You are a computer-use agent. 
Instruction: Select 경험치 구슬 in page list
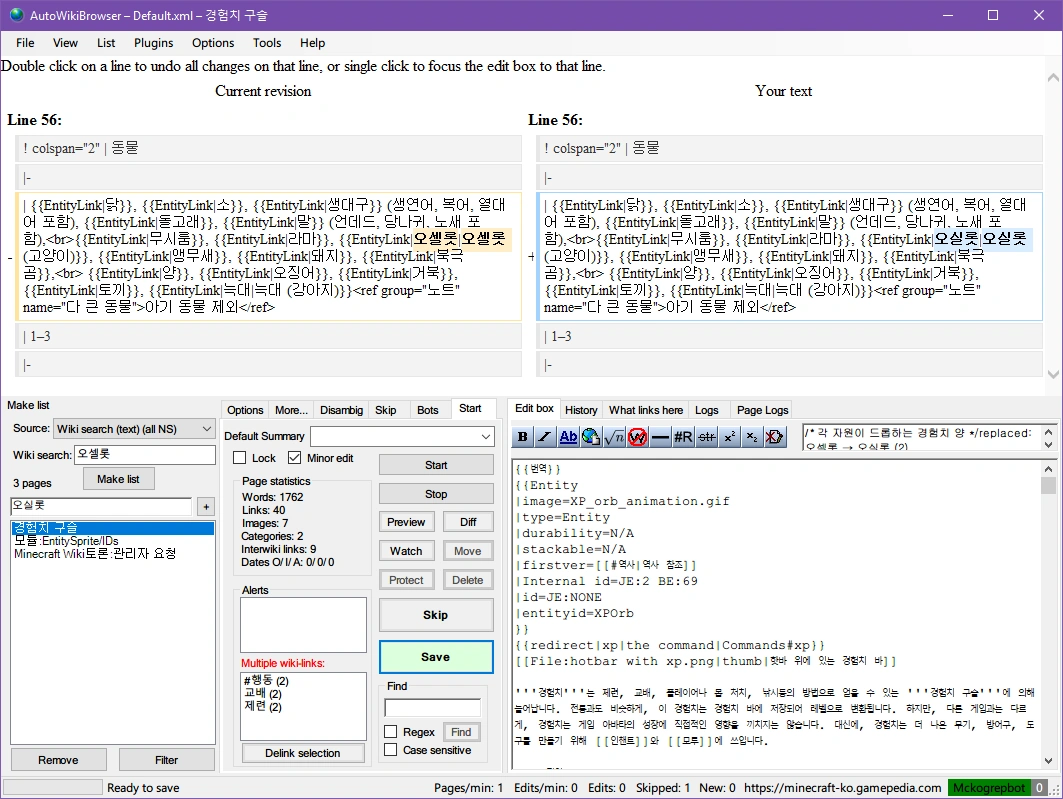tap(113, 527)
